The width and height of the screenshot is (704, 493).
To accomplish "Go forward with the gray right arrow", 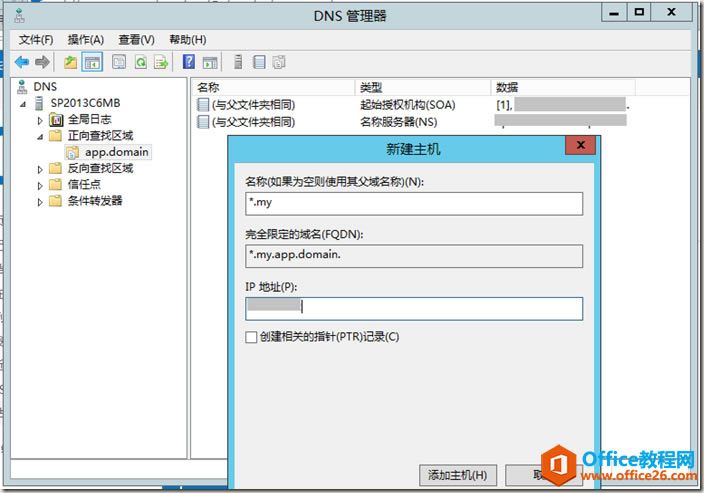I will pyautogui.click(x=42, y=62).
